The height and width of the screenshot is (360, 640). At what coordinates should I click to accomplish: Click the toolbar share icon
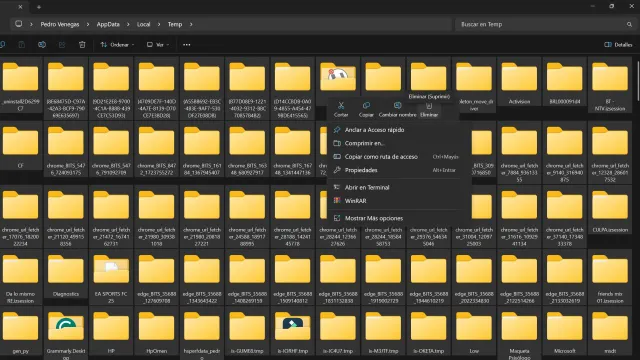pos(62,45)
